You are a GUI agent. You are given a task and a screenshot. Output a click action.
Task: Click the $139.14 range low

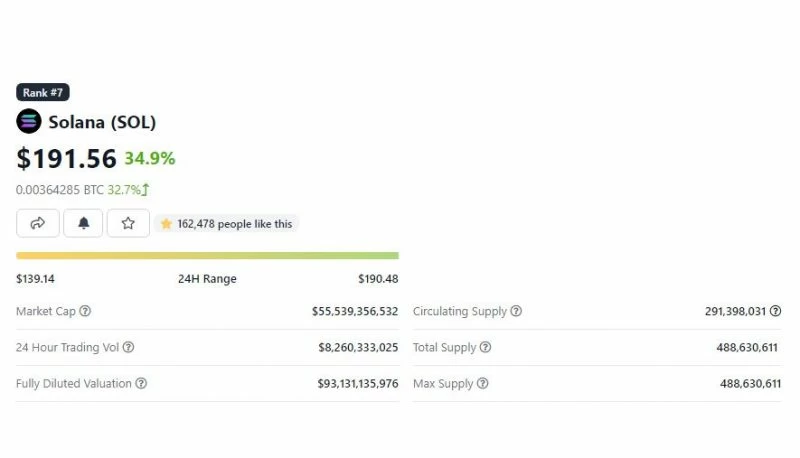(35, 279)
